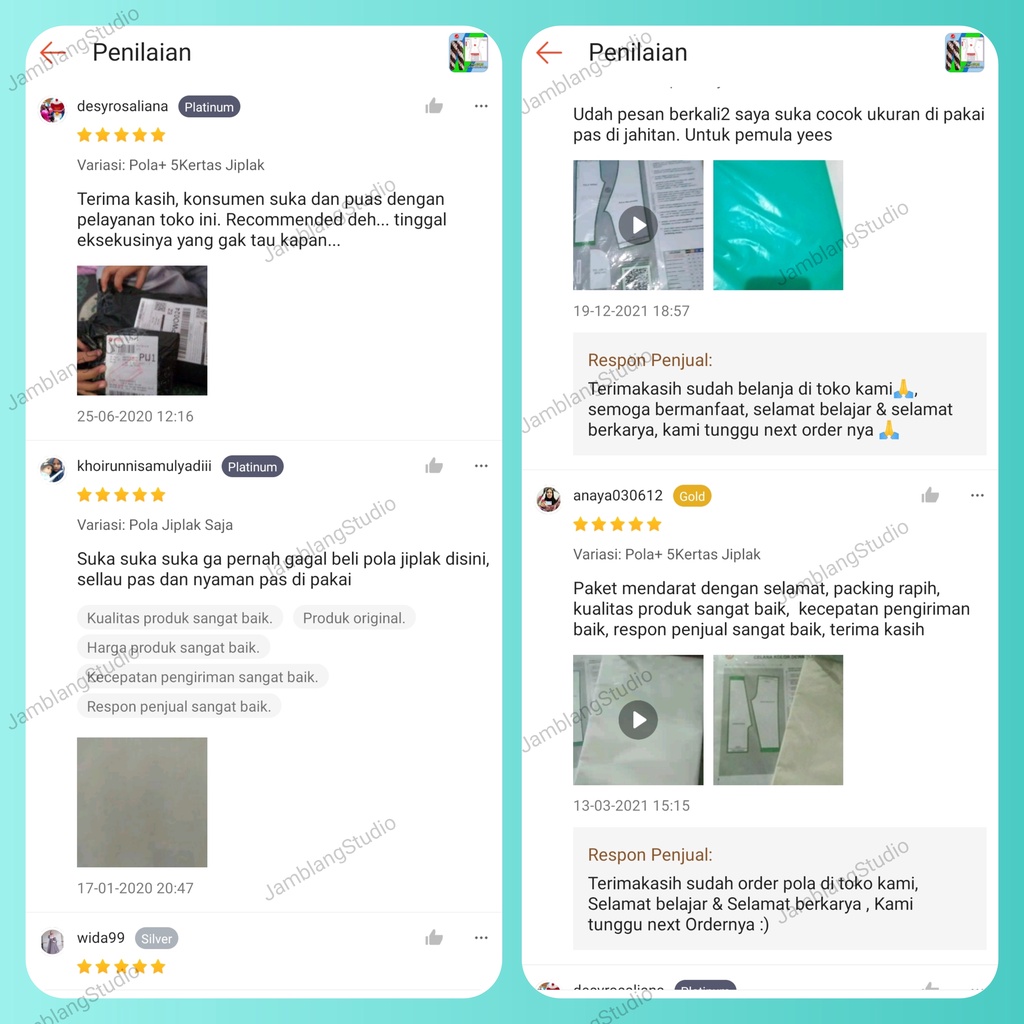Open khoirunnisamulyadiii's gray review photo
Screen dimensions: 1024x1024
tap(142, 802)
